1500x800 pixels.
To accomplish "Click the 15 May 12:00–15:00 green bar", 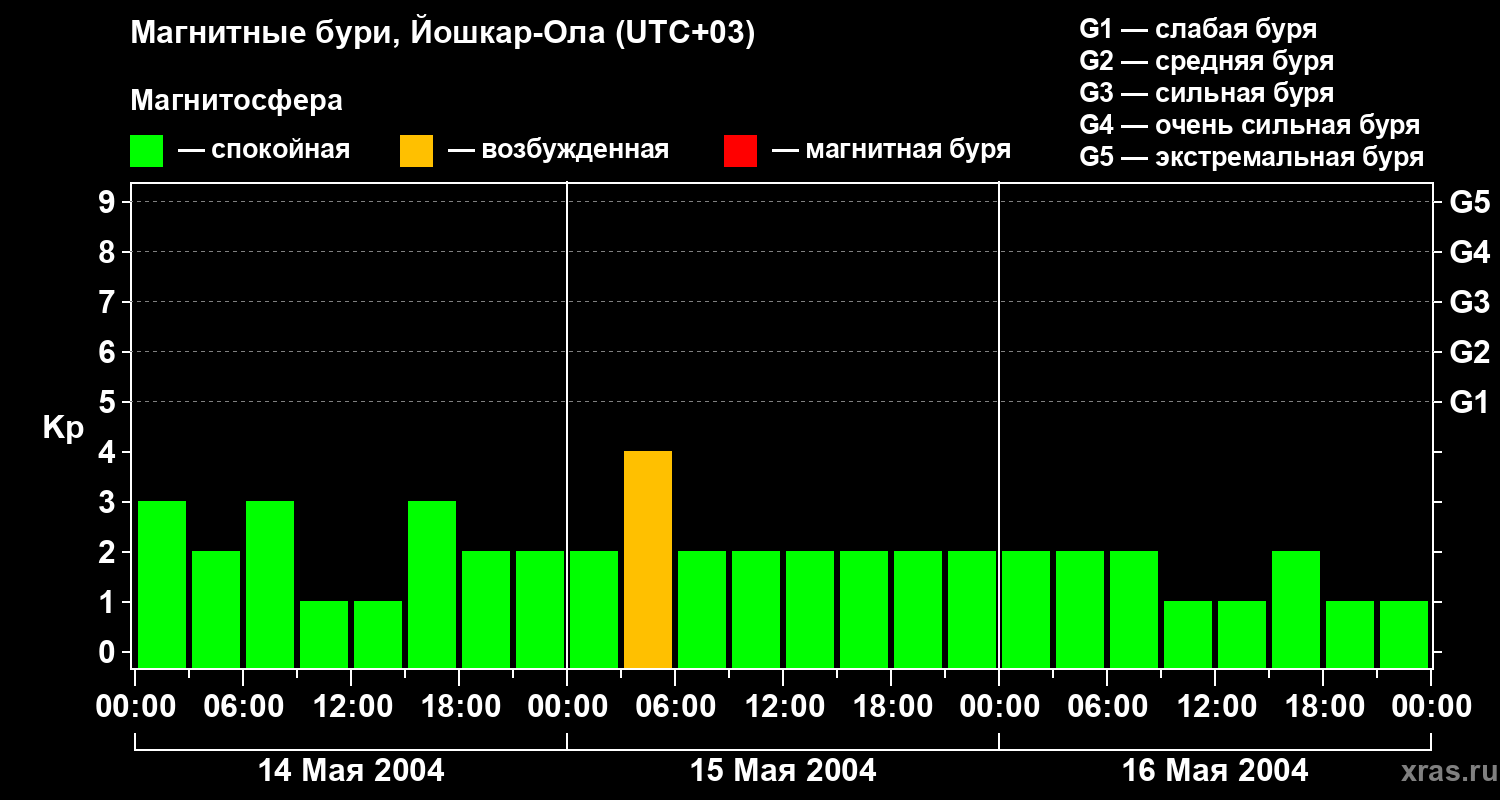I will click(x=810, y=610).
